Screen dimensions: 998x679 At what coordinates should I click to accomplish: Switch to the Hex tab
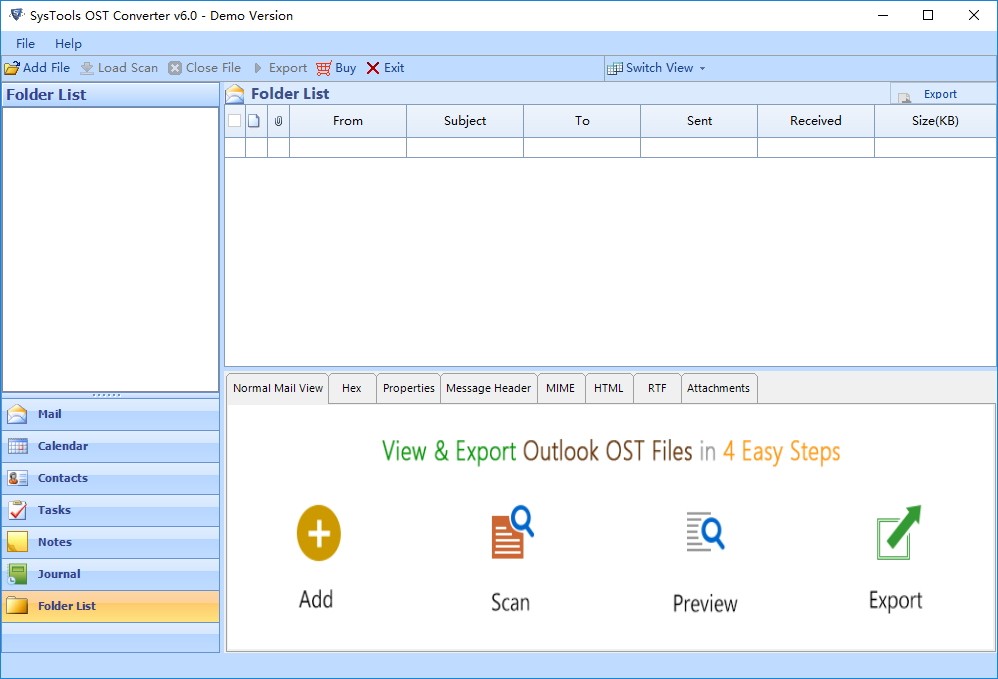(x=351, y=388)
